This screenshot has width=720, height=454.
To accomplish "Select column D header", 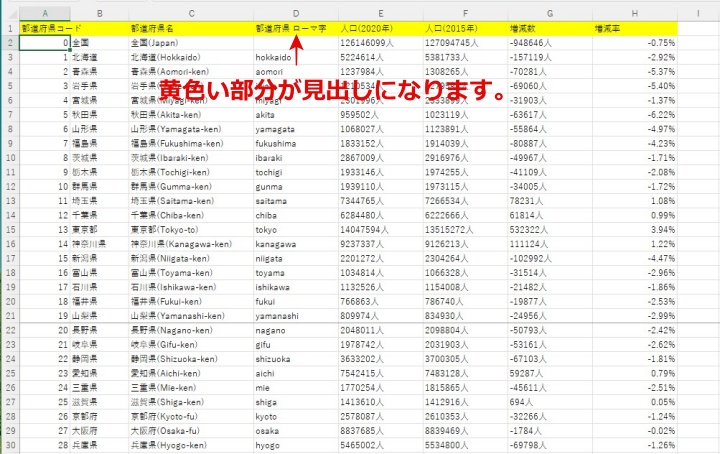I will coord(296,13).
